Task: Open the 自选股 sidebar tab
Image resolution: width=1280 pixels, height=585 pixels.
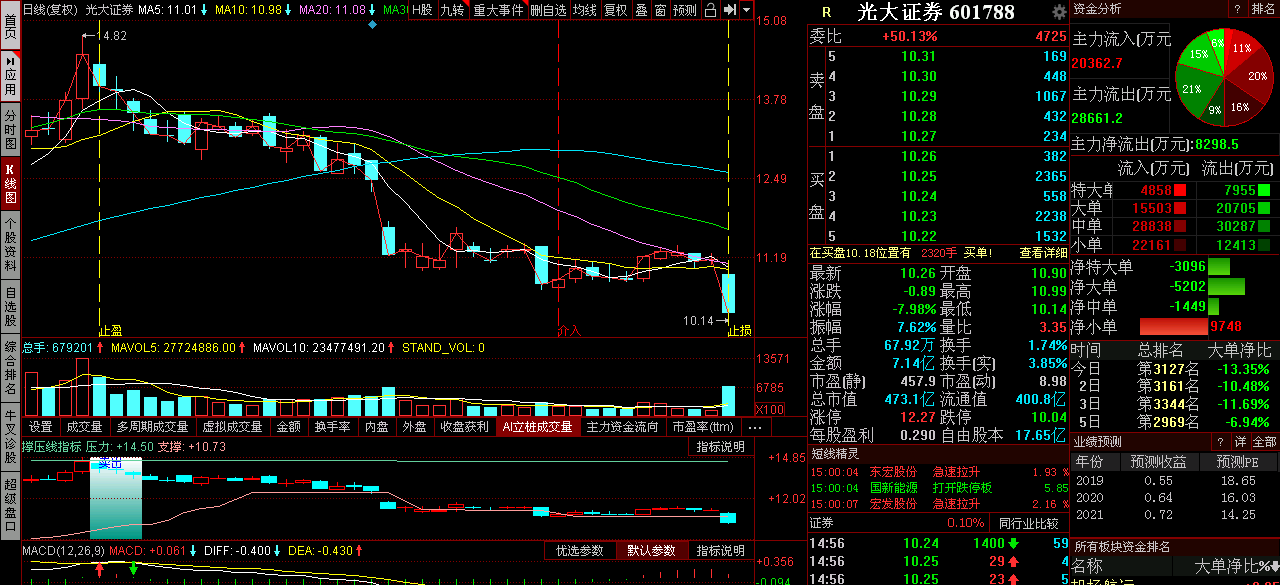Action: coord(10,307)
